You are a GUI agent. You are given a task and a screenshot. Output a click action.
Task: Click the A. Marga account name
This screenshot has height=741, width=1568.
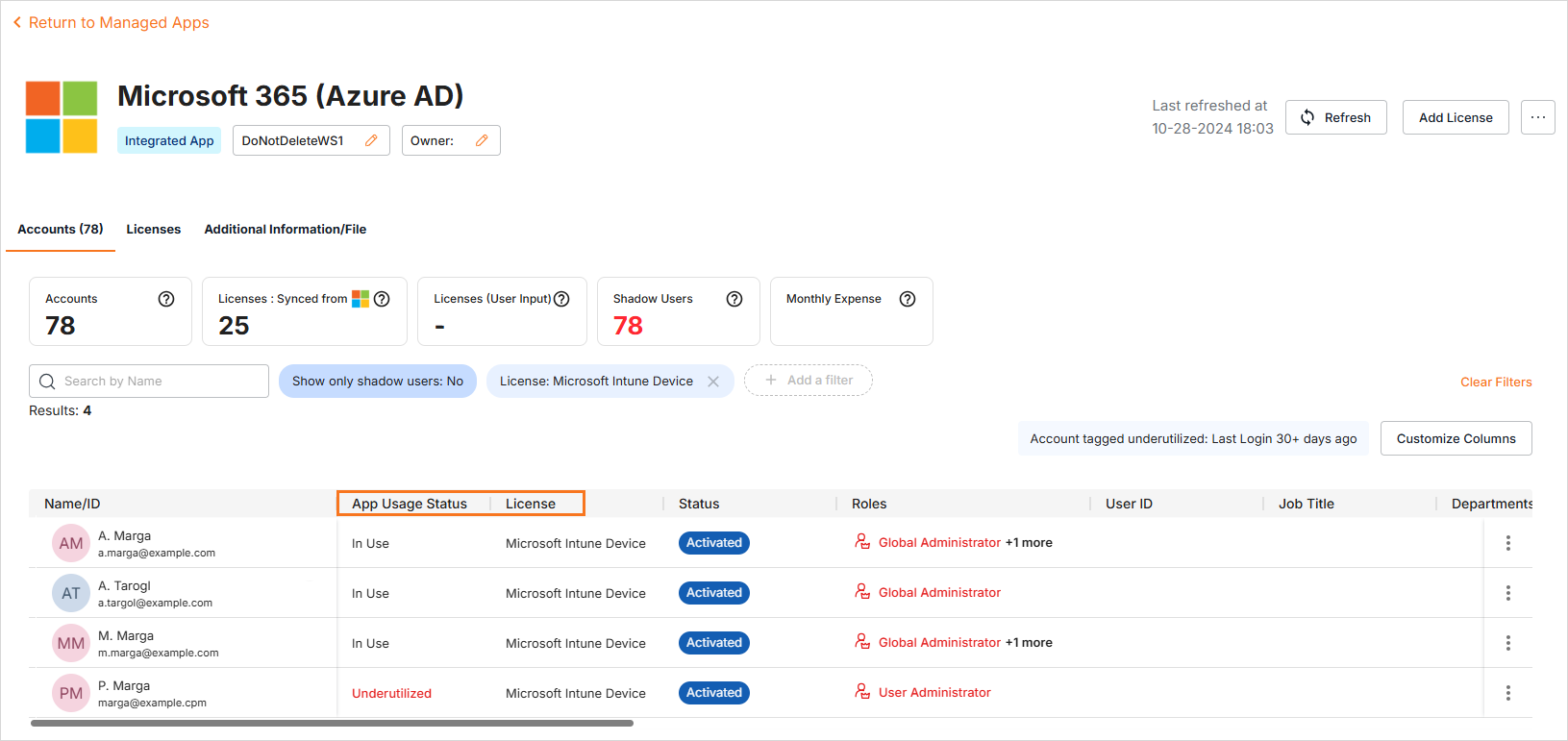tap(124, 535)
